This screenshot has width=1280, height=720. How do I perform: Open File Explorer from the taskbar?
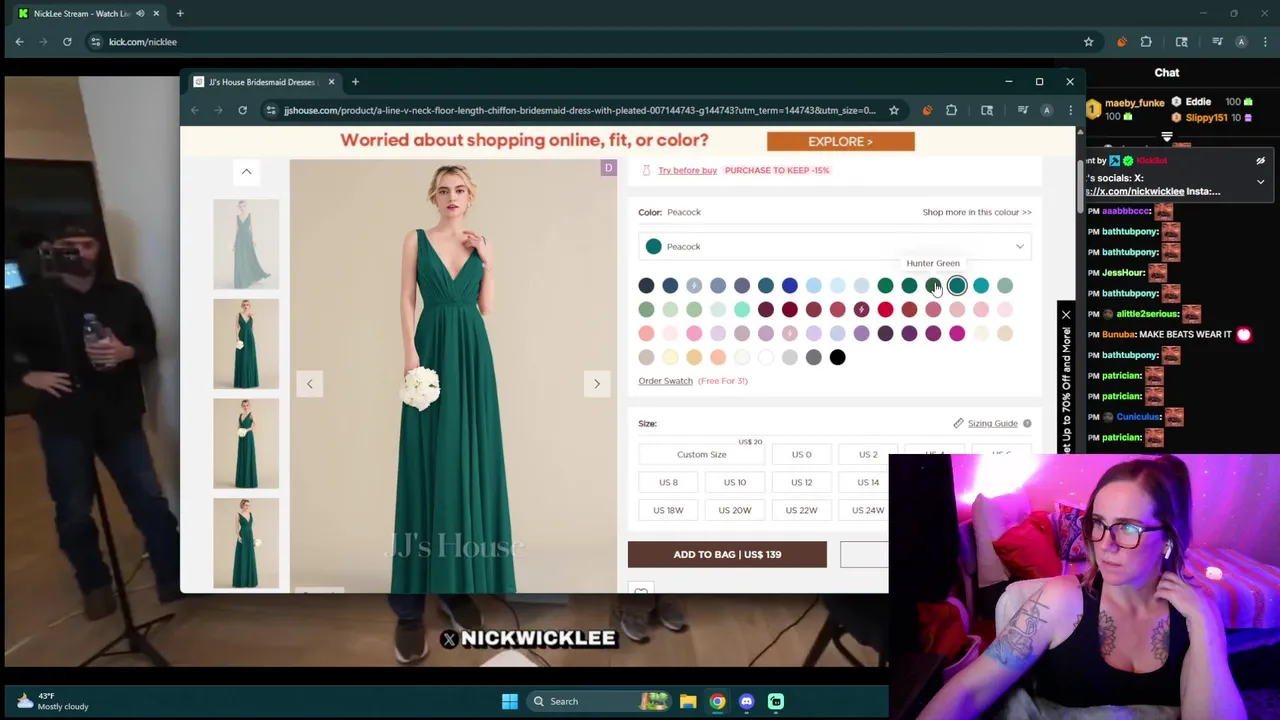click(688, 701)
